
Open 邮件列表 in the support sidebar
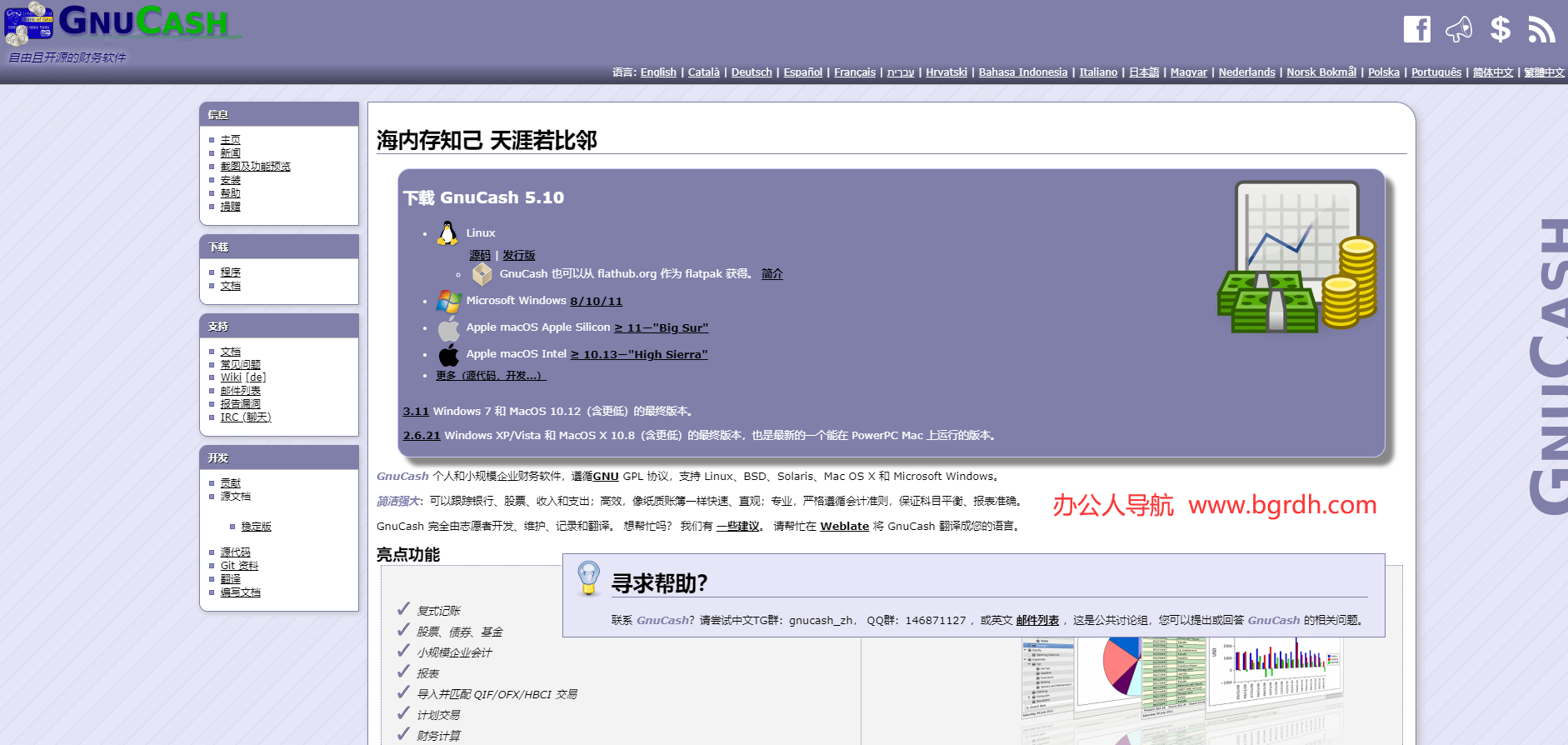(x=241, y=391)
